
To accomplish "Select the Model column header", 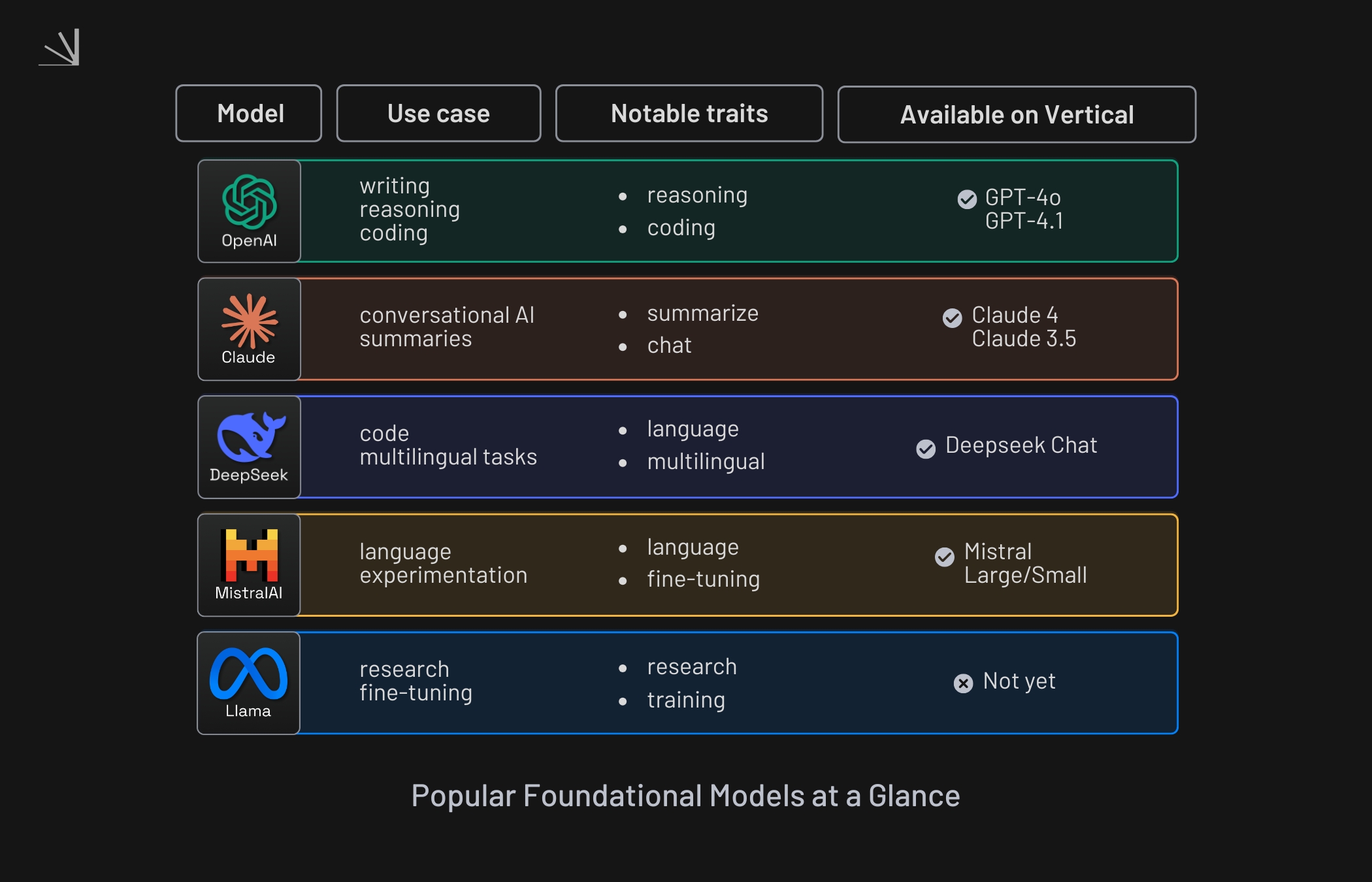I will point(249,113).
